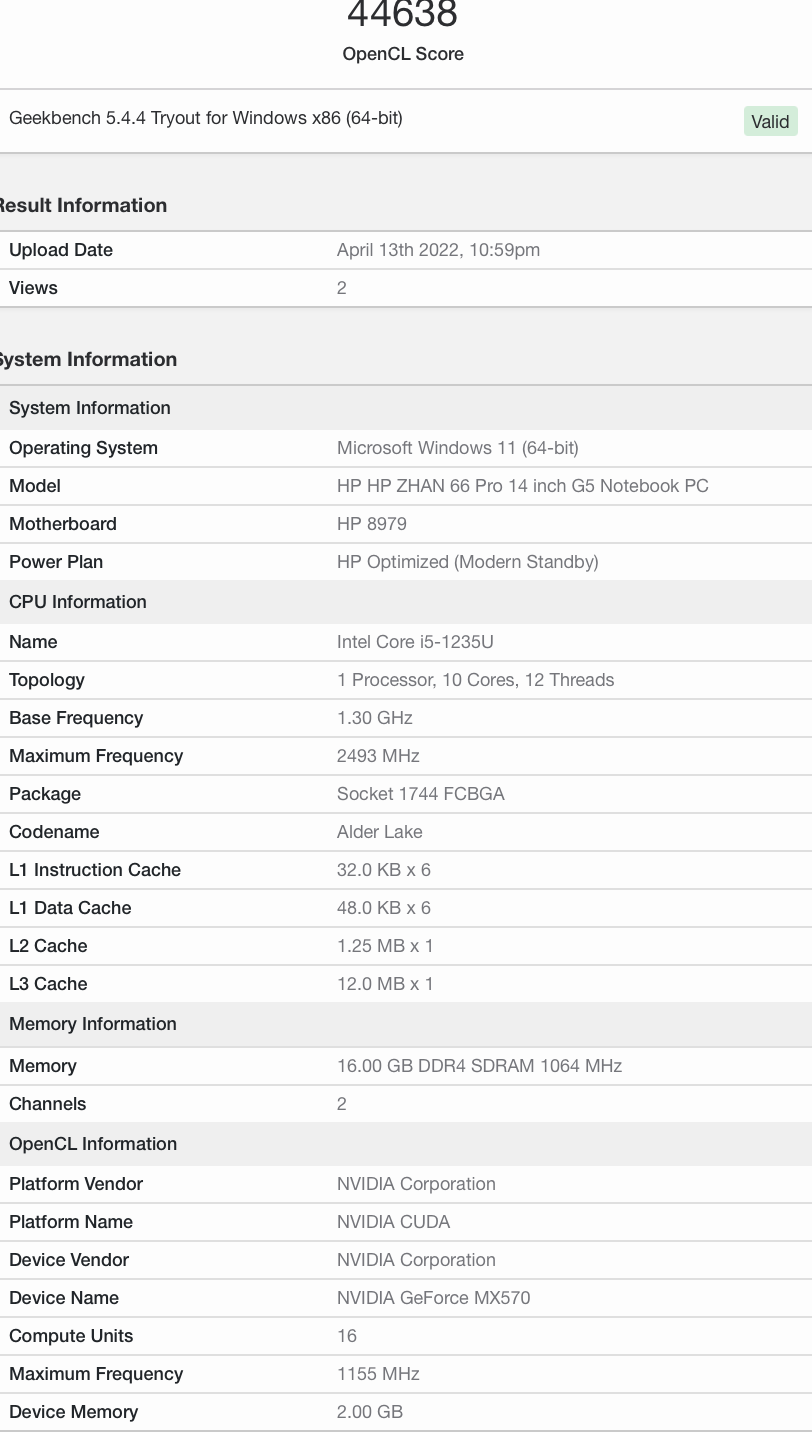Click the Memory Information section header
The image size is (812, 1432).
[92, 1024]
